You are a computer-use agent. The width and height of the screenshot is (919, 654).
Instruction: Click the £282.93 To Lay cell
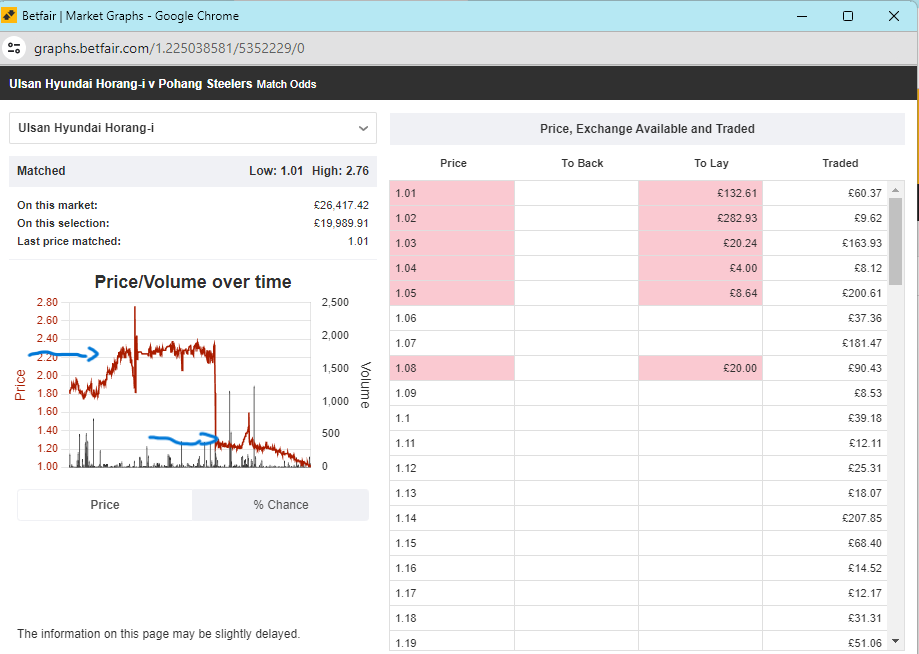click(x=700, y=218)
